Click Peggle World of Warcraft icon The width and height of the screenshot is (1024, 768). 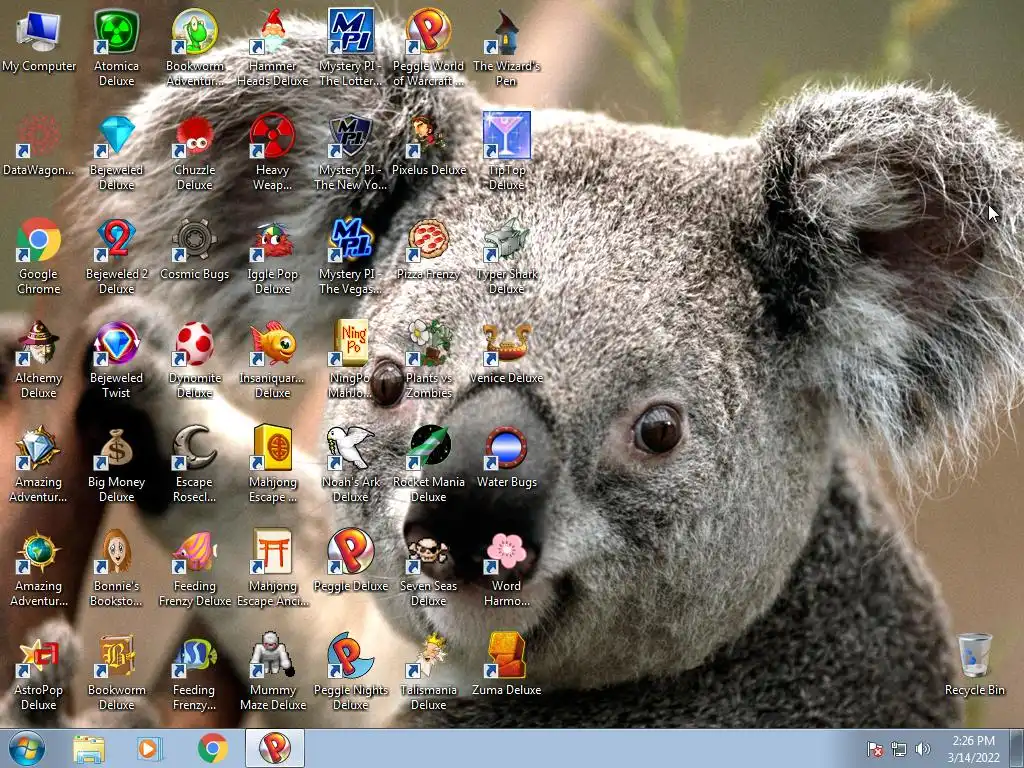click(428, 31)
